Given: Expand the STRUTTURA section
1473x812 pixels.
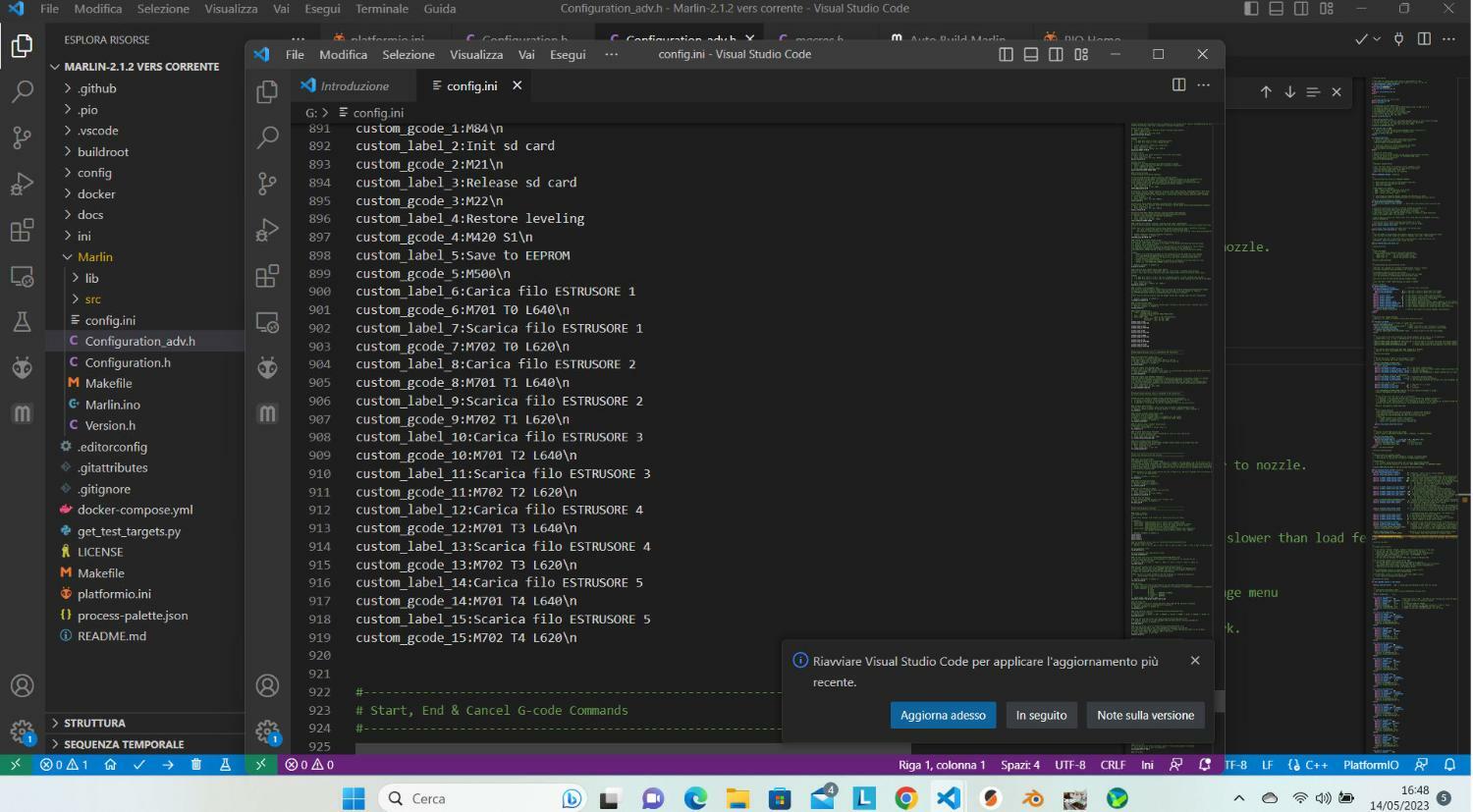Looking at the screenshot, I should click(94, 723).
